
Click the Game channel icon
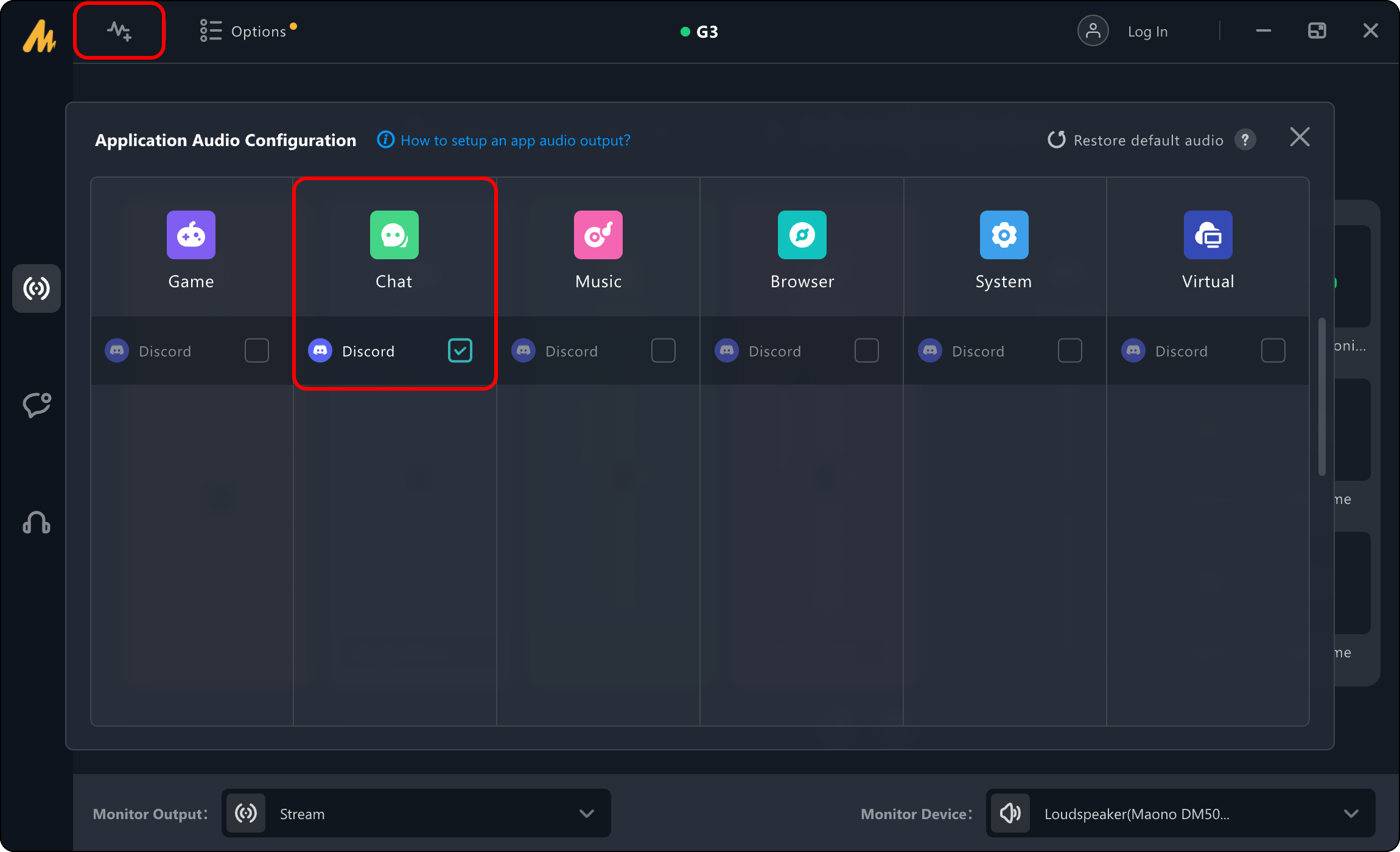coord(191,235)
